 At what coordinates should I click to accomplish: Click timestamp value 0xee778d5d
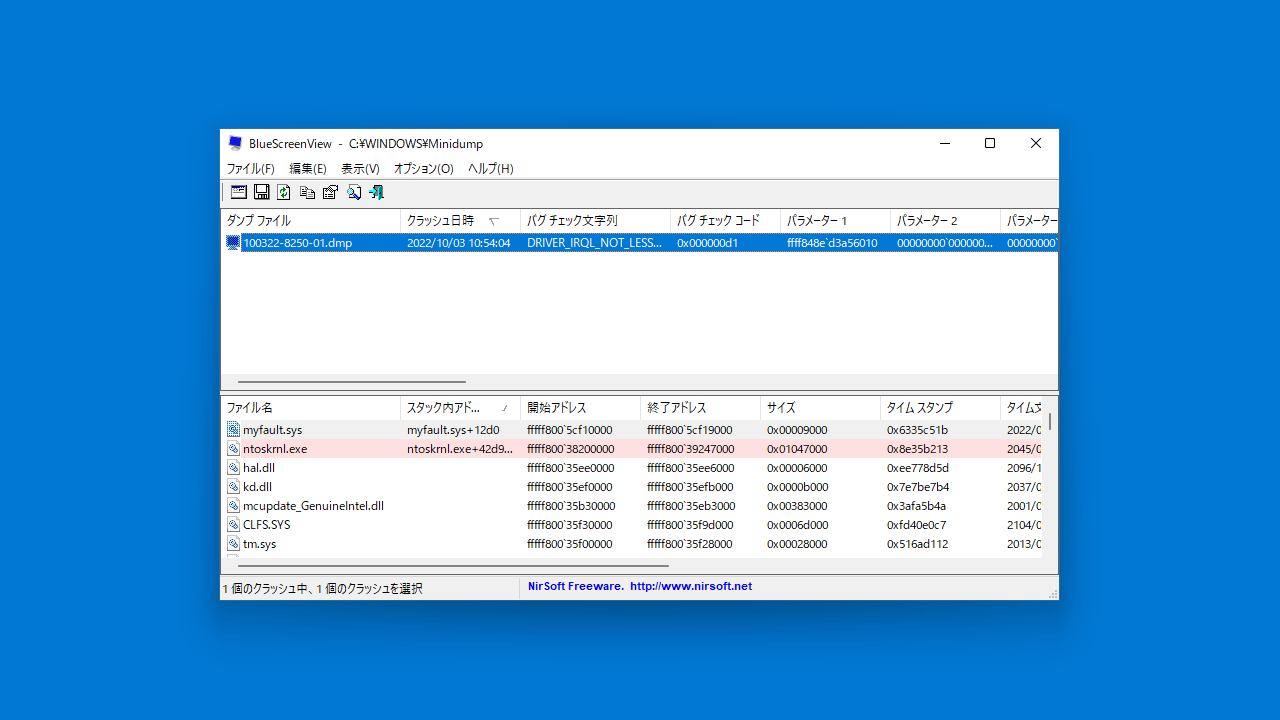tap(918, 468)
